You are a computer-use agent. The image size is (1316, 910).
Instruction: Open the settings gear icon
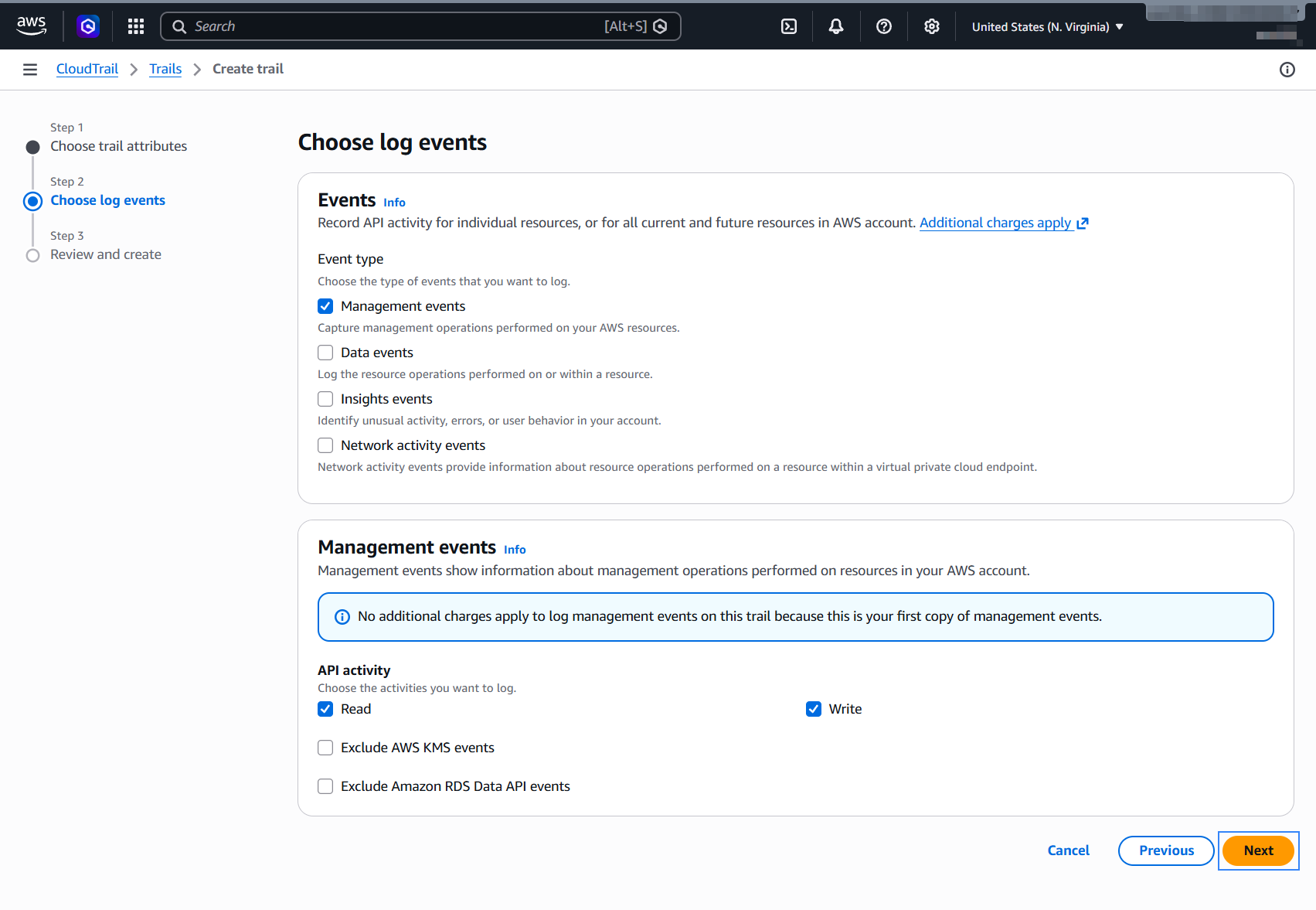pyautogui.click(x=932, y=26)
